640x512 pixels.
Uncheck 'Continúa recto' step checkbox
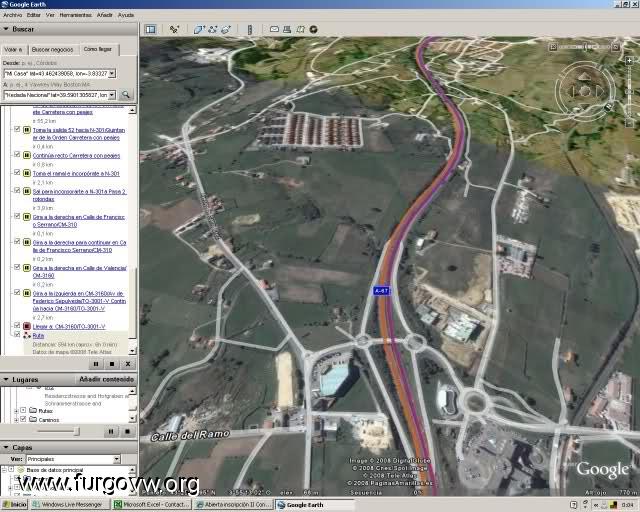pos(17,154)
